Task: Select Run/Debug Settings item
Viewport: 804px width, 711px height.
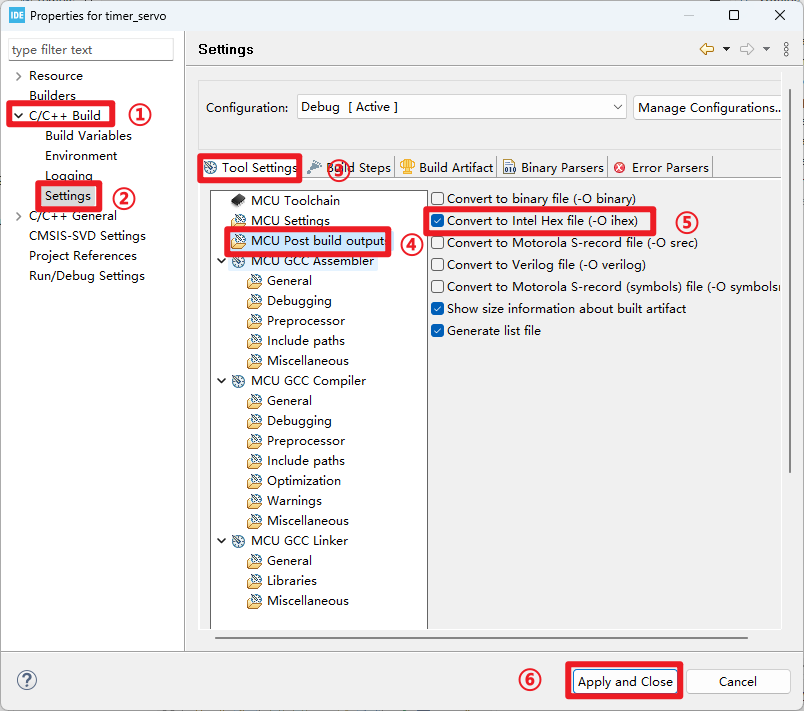Action: click(x=87, y=276)
